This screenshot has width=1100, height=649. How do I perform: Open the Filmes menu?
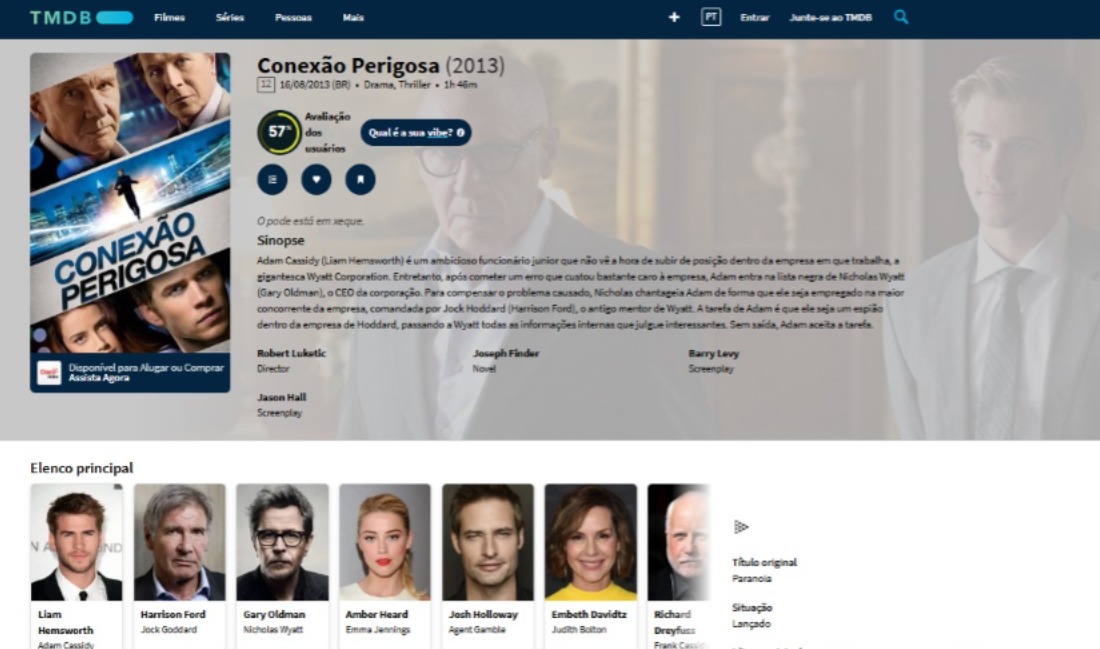click(170, 18)
